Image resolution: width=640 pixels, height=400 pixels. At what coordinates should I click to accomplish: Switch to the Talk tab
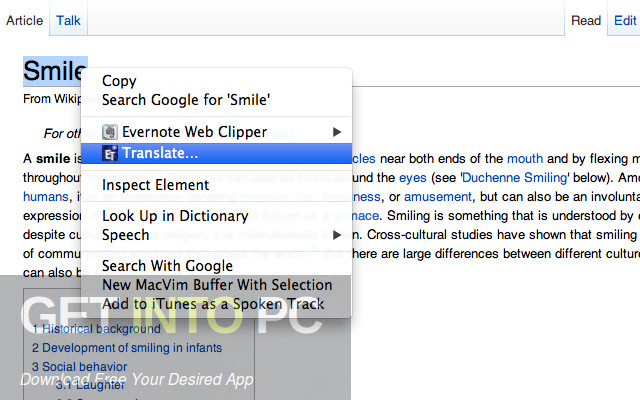point(68,20)
